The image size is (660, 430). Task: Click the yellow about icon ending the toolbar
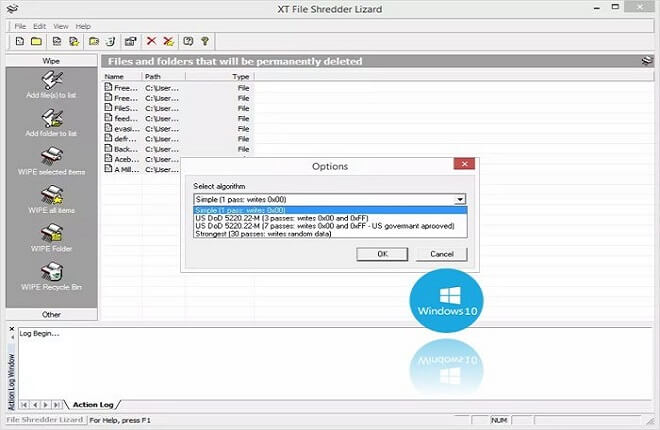[205, 41]
